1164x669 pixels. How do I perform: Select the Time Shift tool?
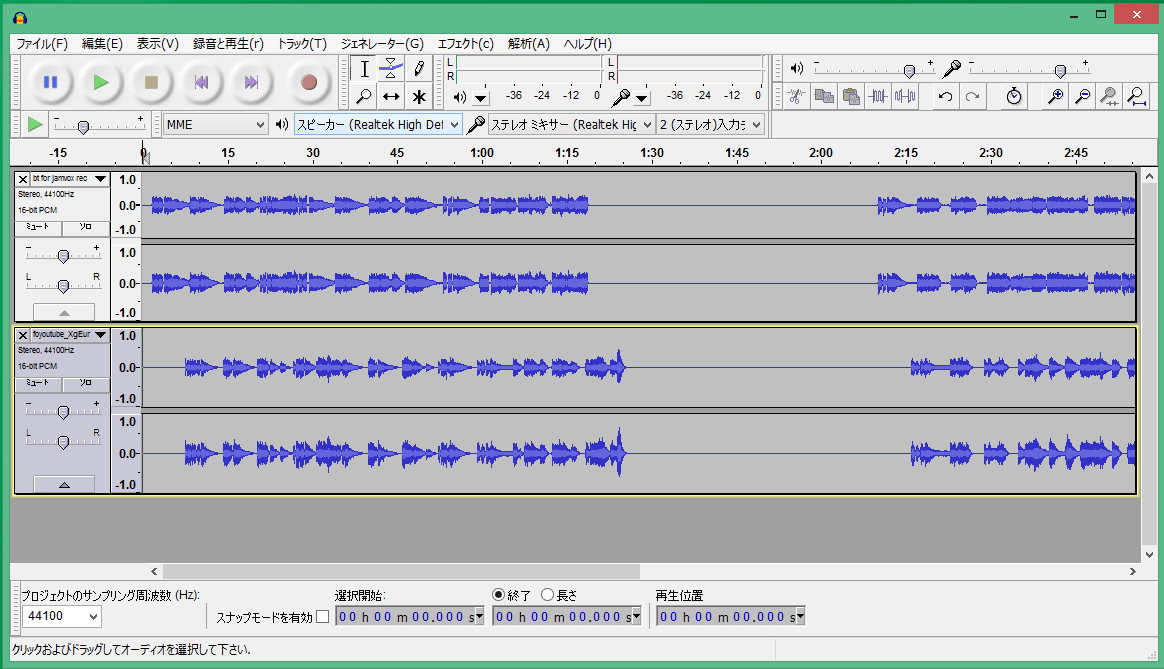pos(392,97)
